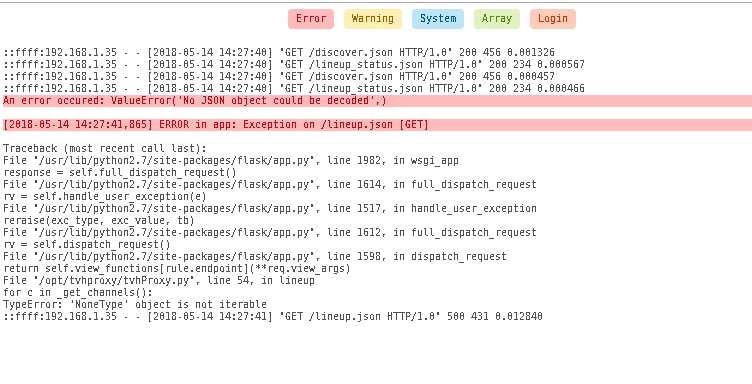
Task: Toggle the Warning log filter
Action: (373, 19)
